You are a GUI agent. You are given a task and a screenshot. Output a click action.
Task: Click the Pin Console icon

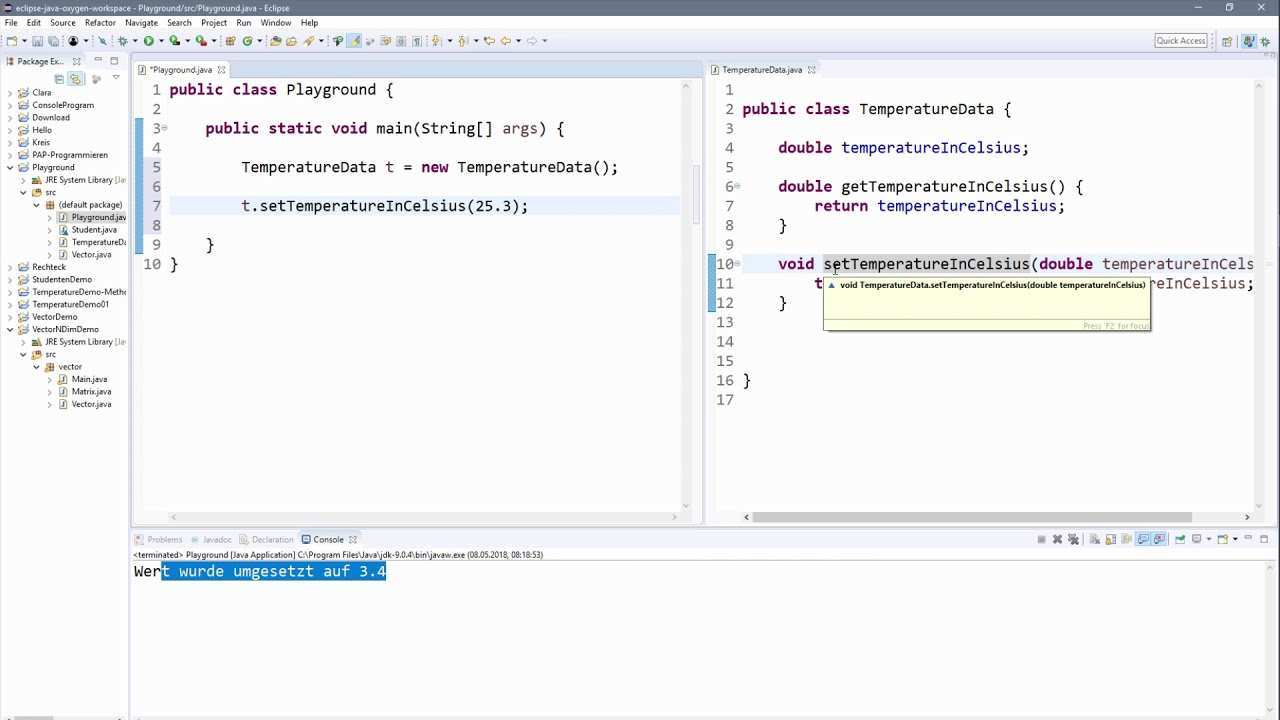pos(1180,540)
